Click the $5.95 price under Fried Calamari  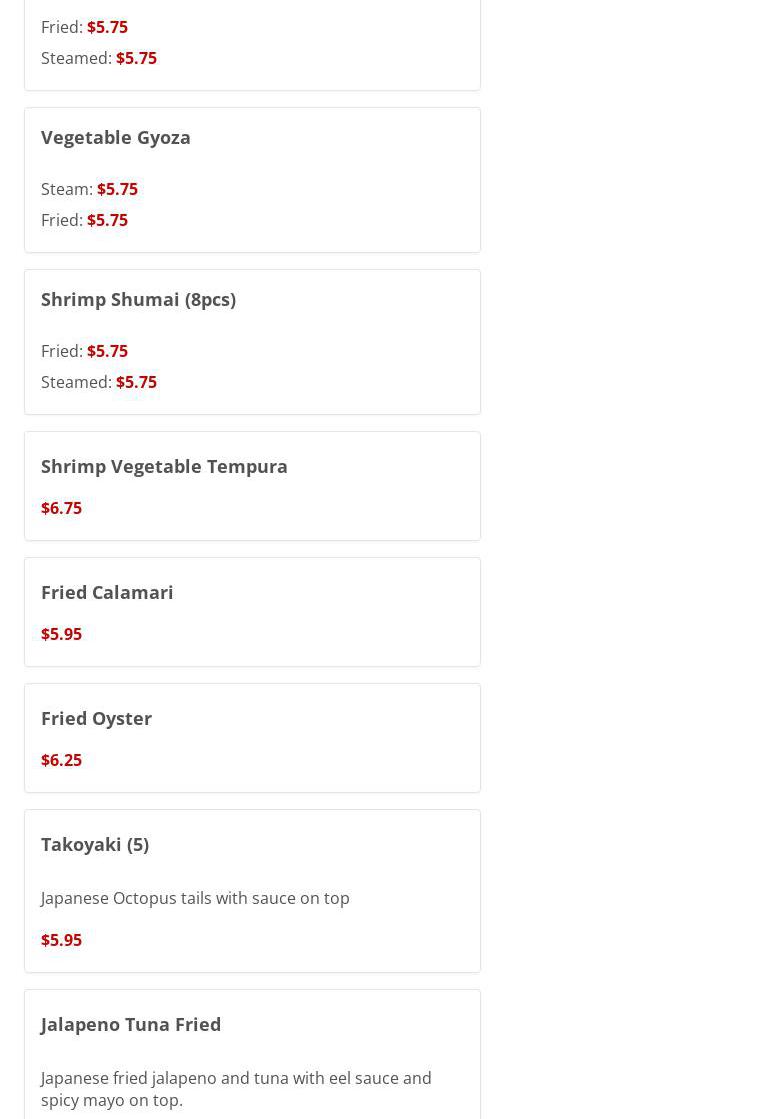(61, 634)
